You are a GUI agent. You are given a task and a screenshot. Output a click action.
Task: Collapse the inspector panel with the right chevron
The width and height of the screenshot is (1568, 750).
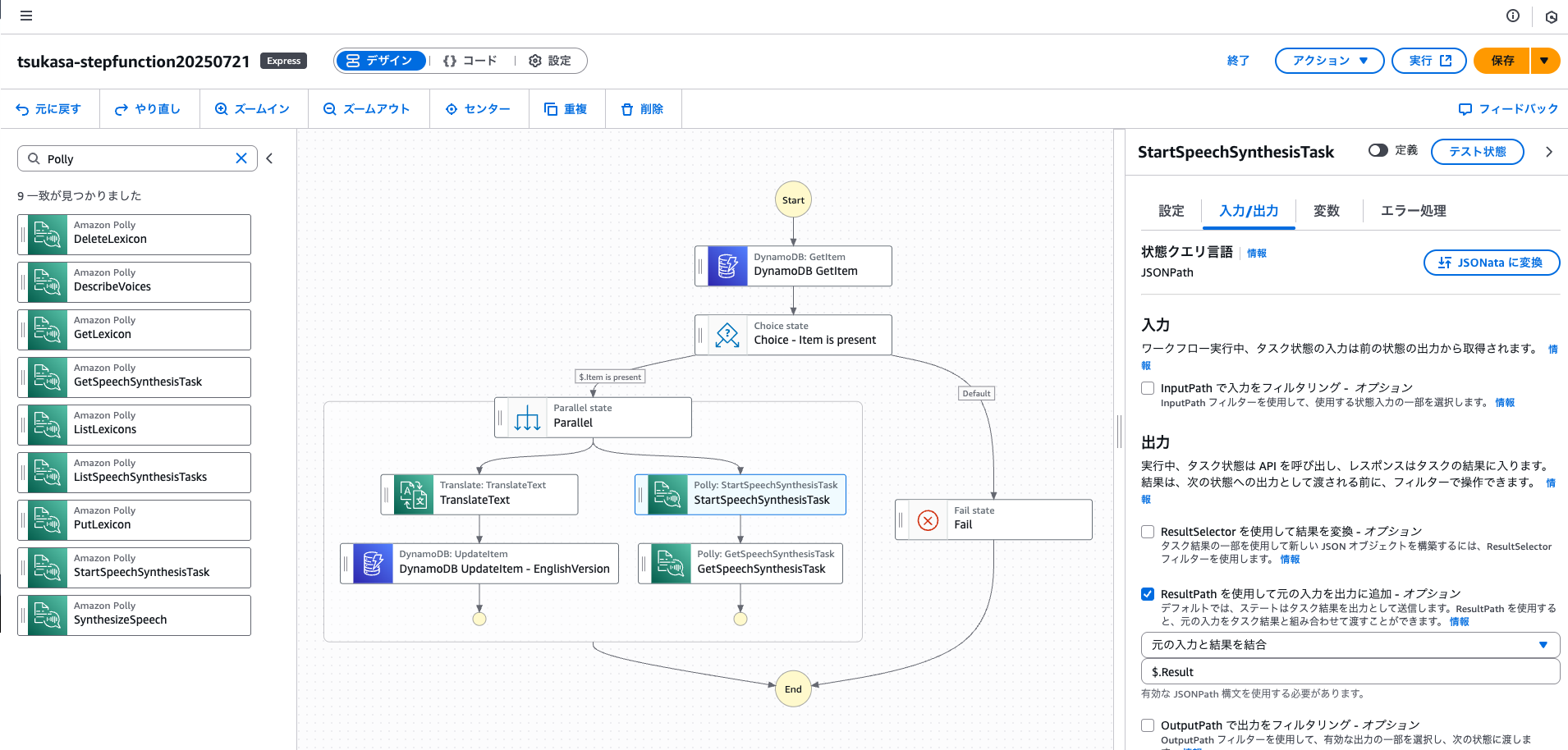(x=1549, y=152)
